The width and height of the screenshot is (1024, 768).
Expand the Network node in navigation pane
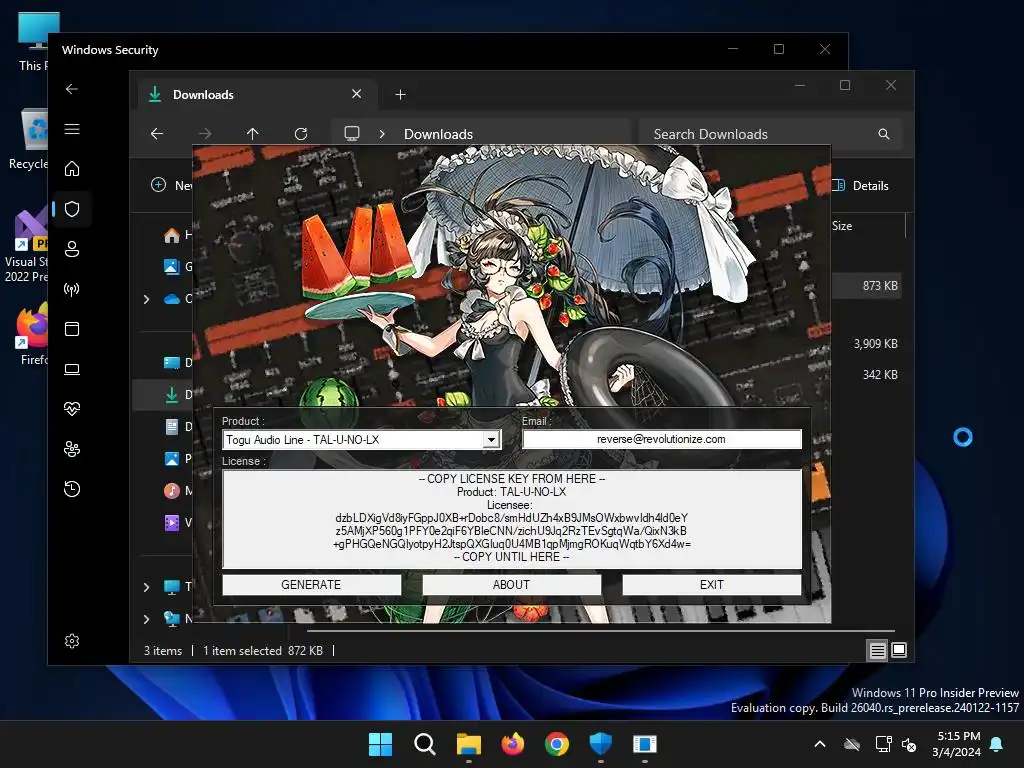coord(146,618)
